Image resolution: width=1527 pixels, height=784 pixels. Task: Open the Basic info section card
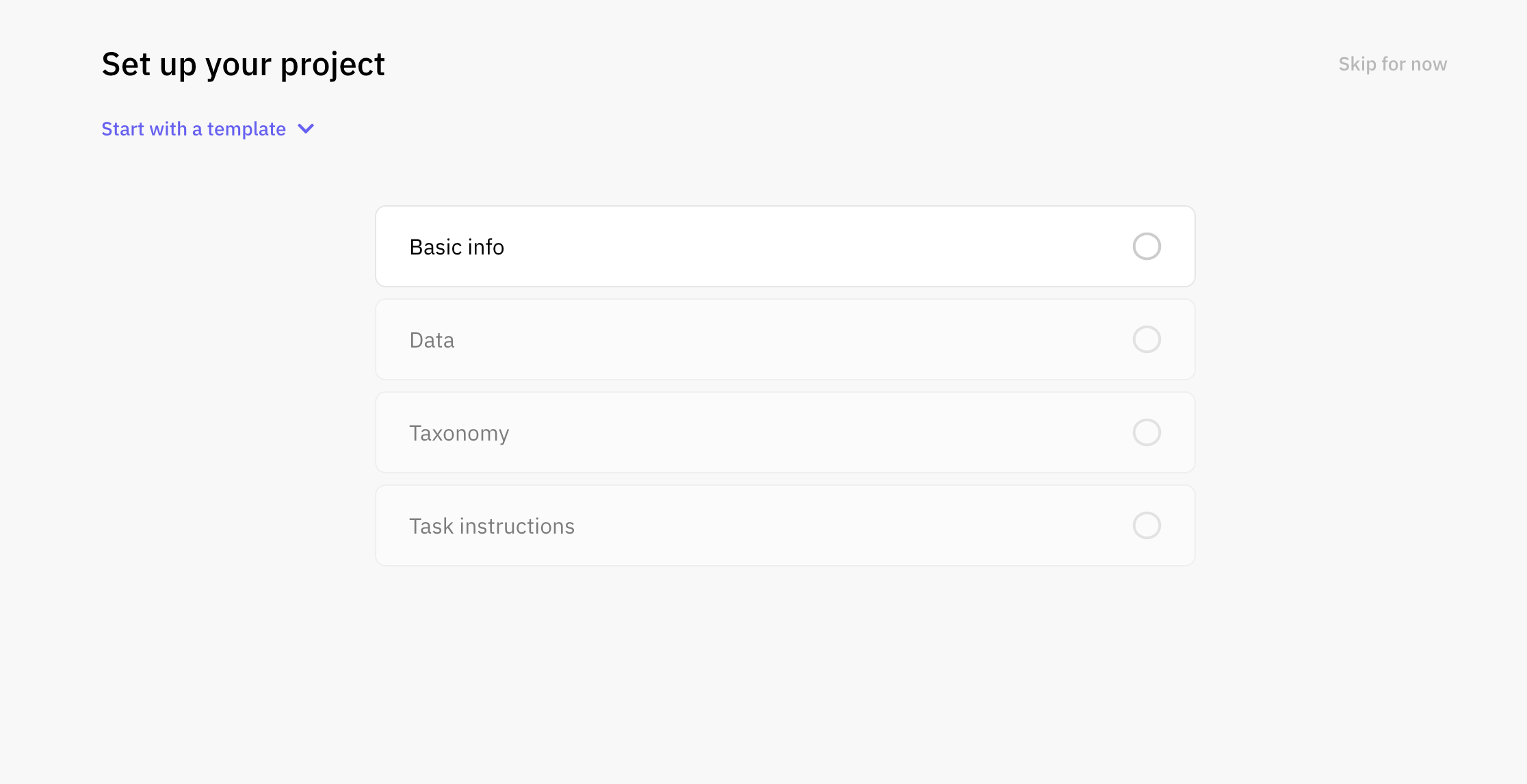785,246
